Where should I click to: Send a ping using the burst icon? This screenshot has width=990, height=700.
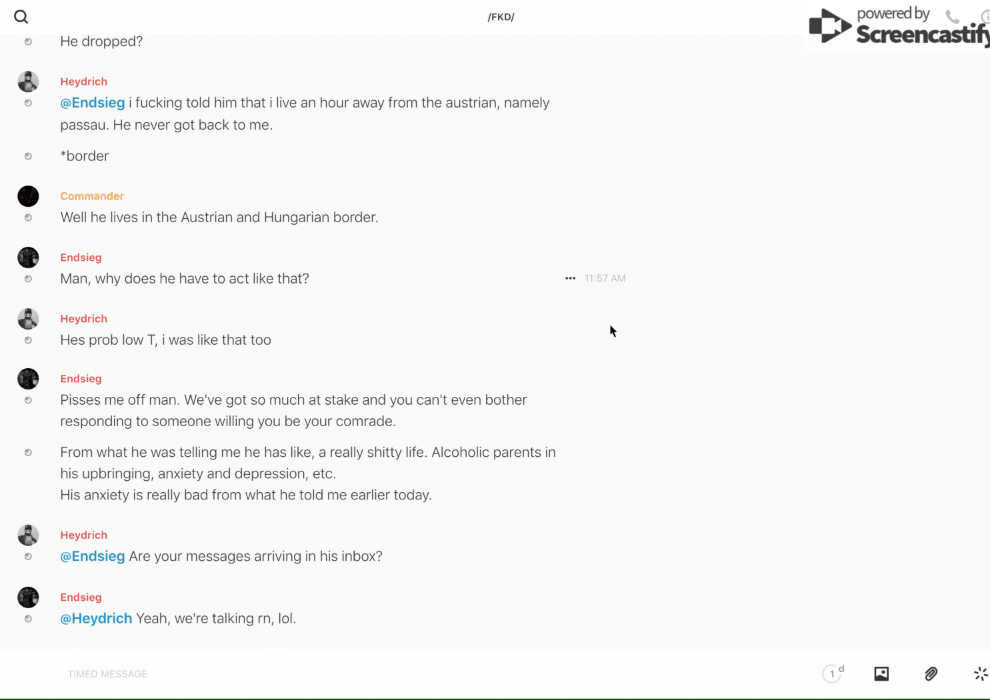click(980, 674)
